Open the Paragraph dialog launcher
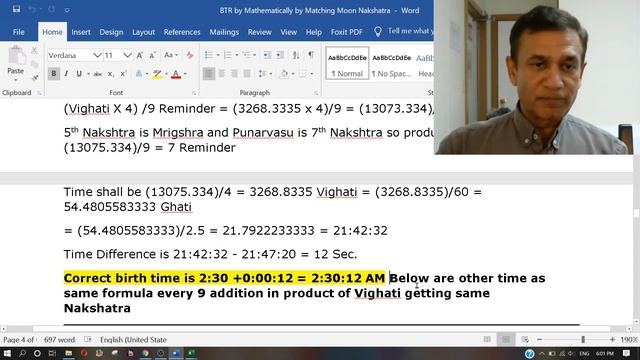The width and height of the screenshot is (640, 360). 316,93
